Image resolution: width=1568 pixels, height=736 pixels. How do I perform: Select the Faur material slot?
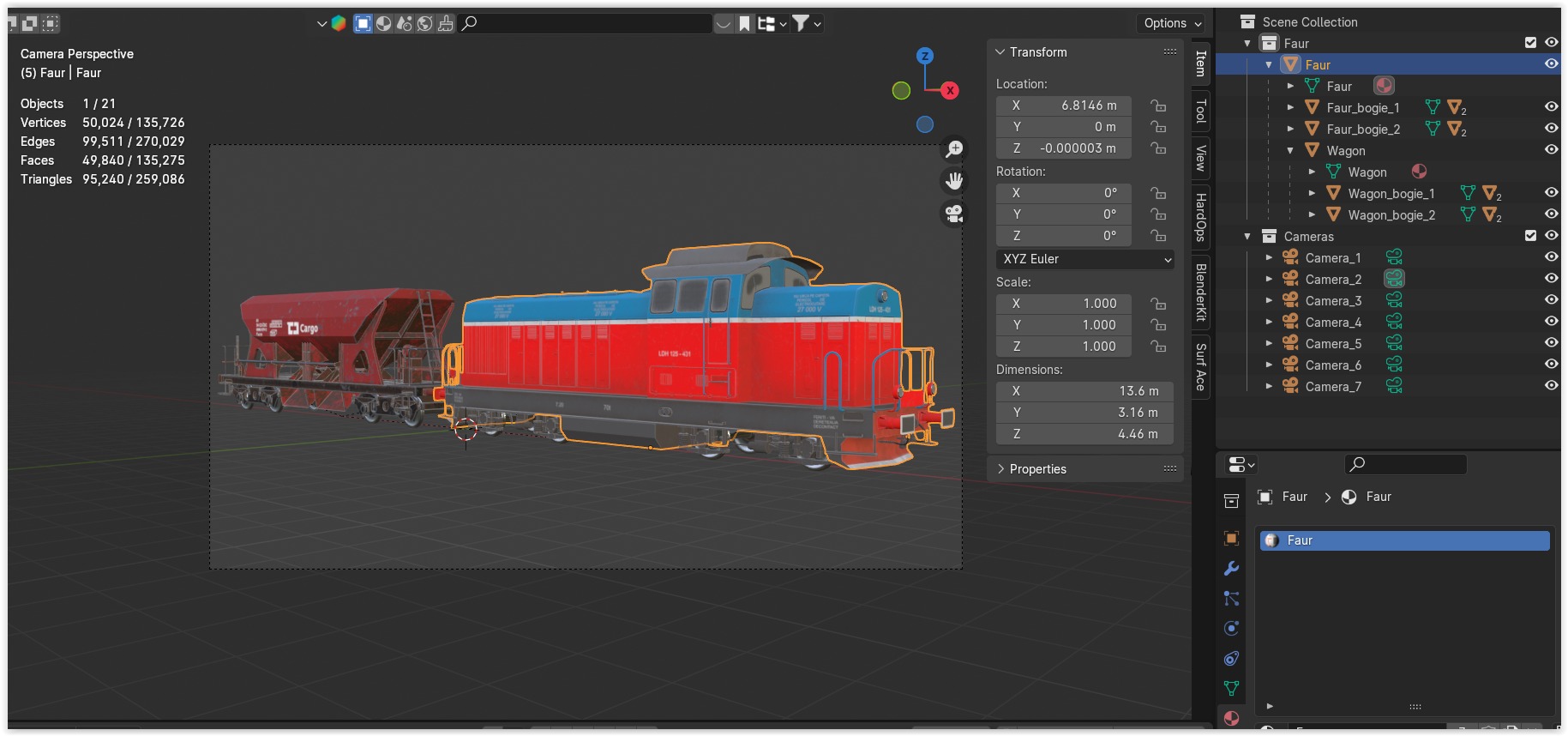1404,540
